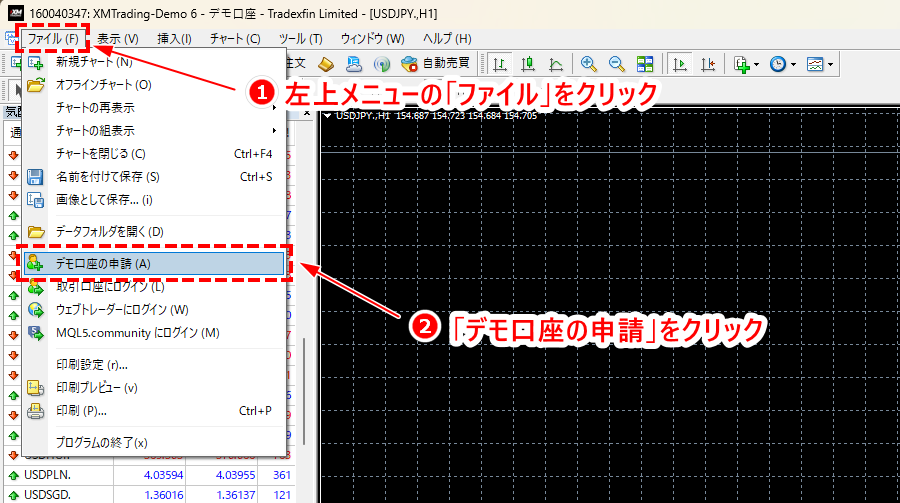Open the periods clock dropdown

coord(783,64)
